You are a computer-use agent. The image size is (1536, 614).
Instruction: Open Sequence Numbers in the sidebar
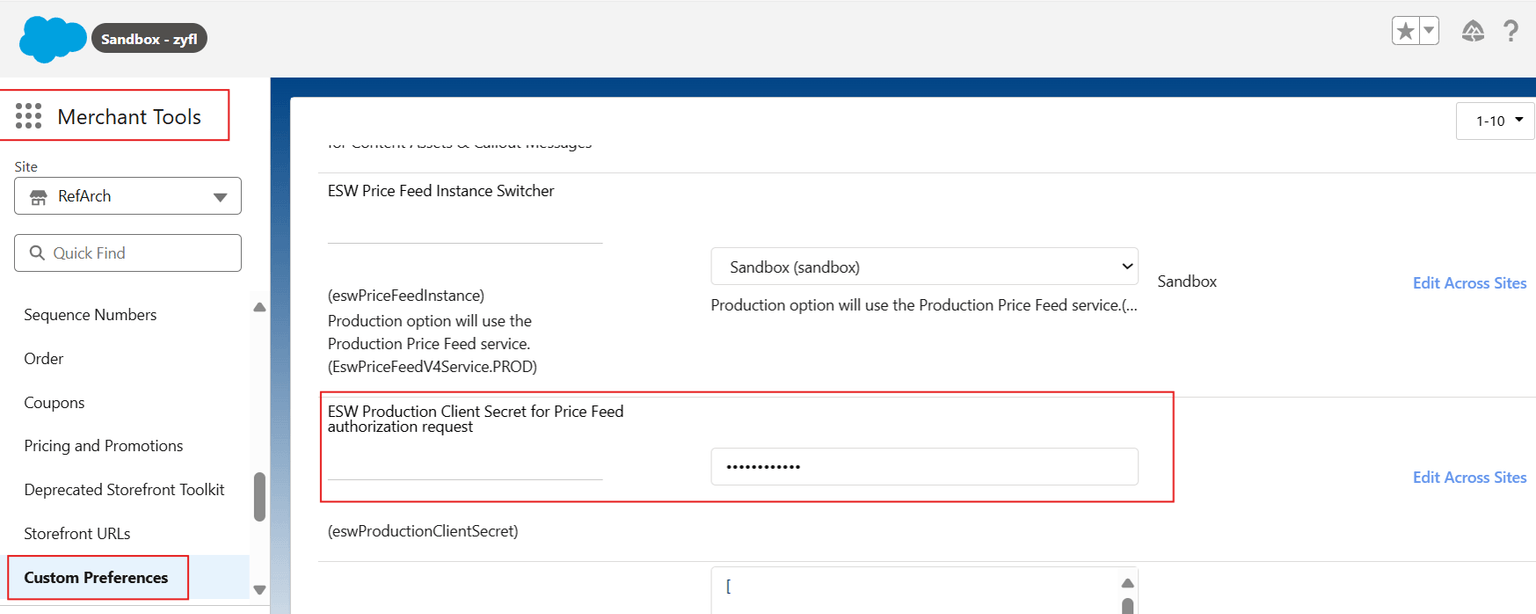pos(90,315)
